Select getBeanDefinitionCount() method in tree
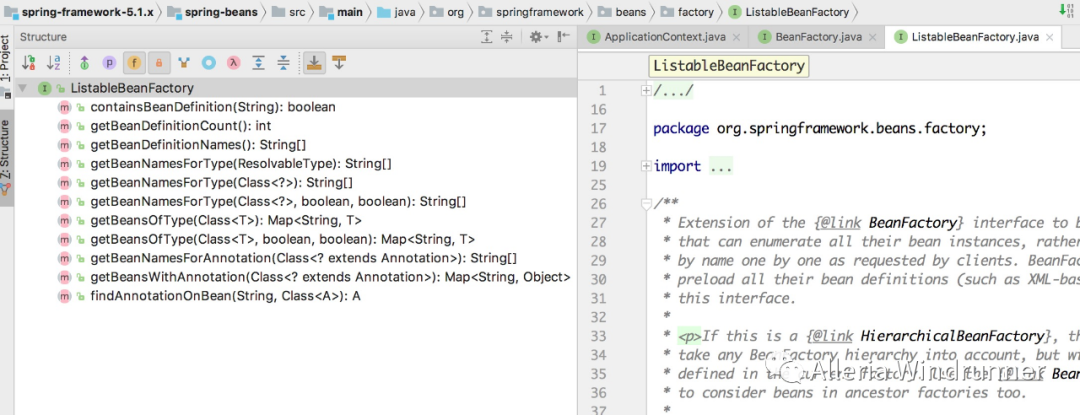 [180, 126]
